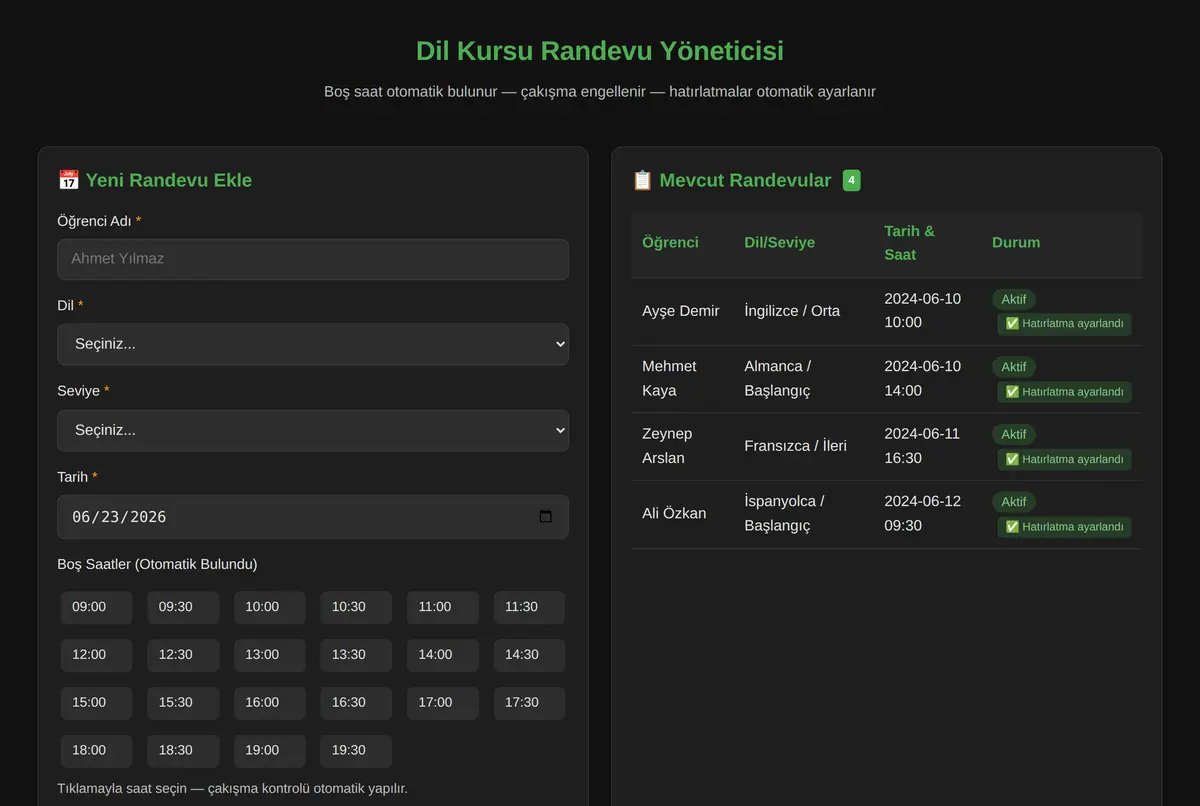
Task: Click the Aktif badge in Mehmet Kaya's row
Action: coord(1014,367)
